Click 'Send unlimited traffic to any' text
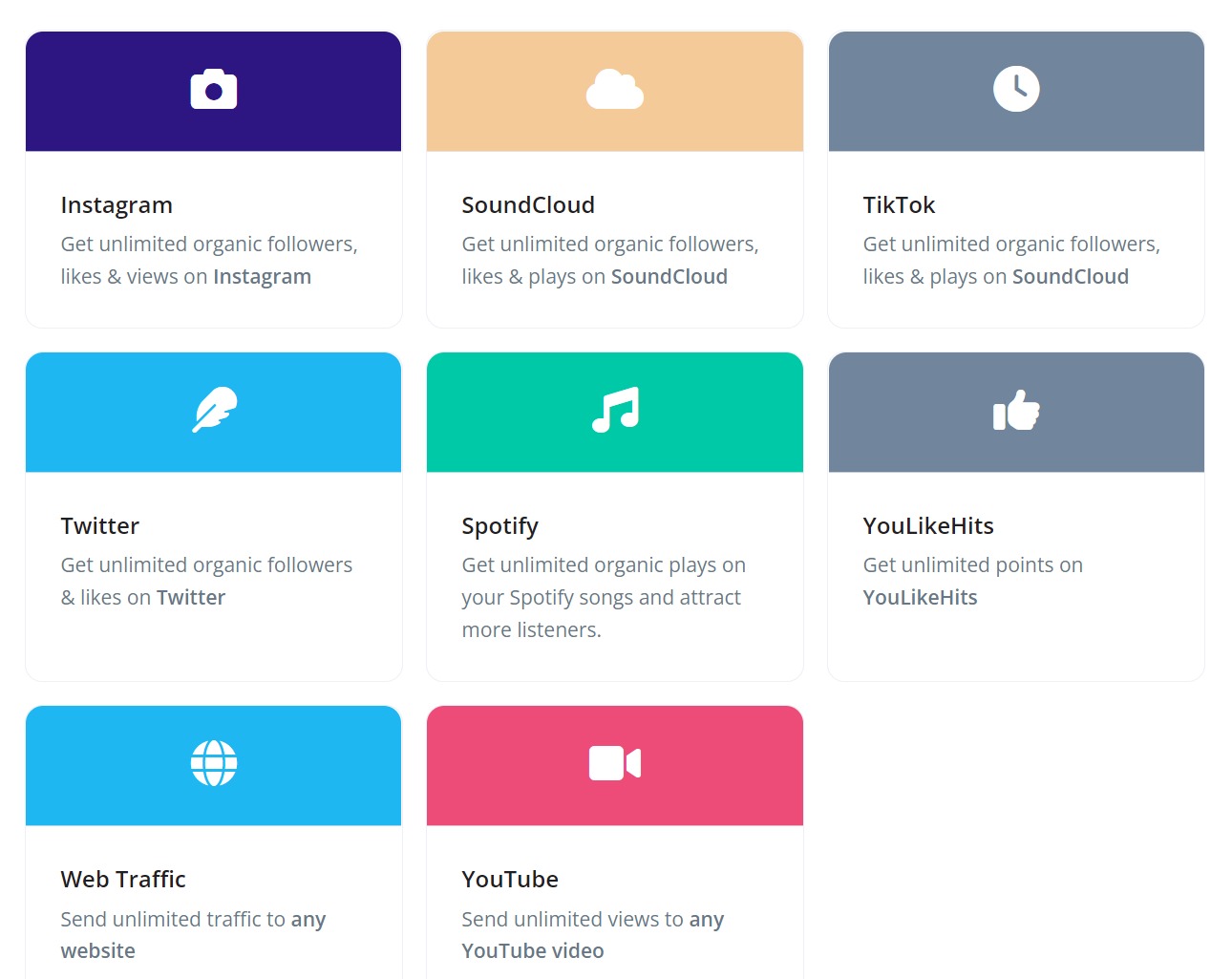The image size is (1232, 979). (x=193, y=920)
